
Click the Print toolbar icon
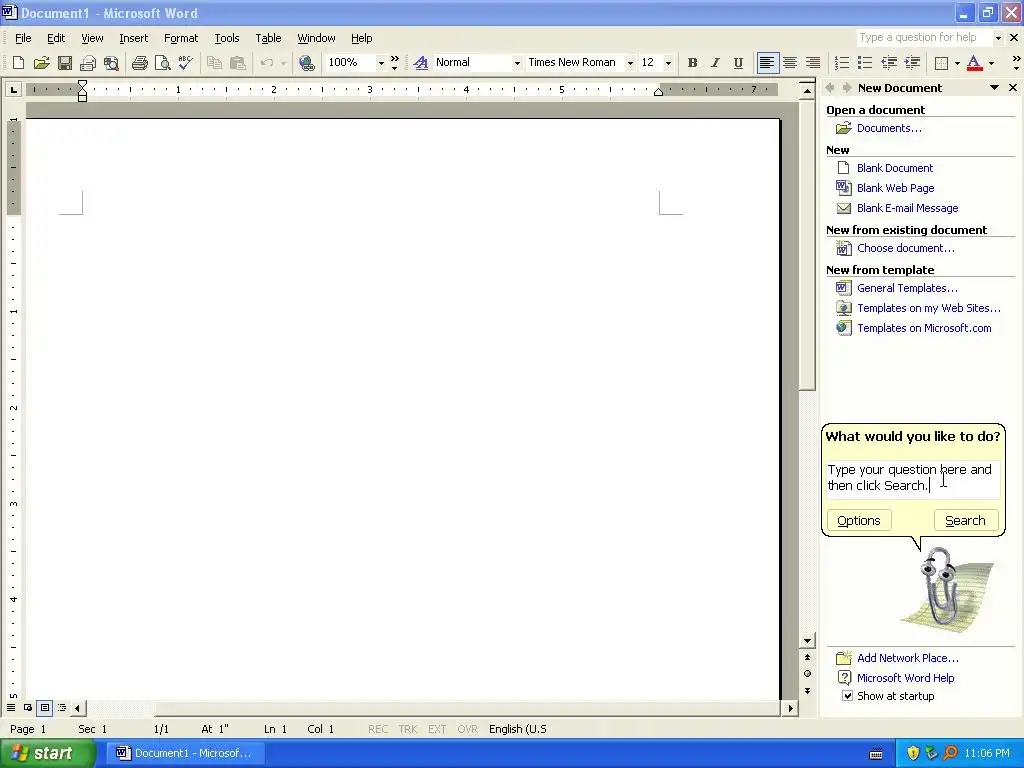coord(140,63)
